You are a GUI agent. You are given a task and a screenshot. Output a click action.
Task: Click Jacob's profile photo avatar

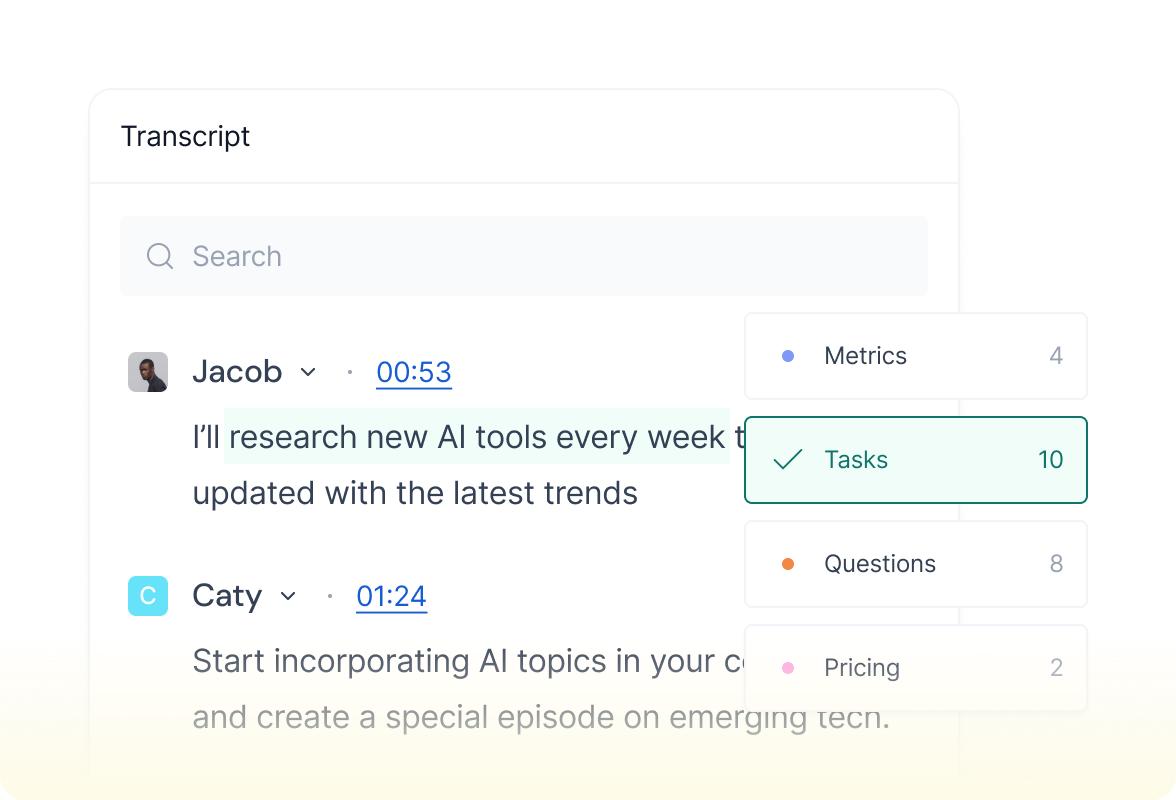(148, 372)
